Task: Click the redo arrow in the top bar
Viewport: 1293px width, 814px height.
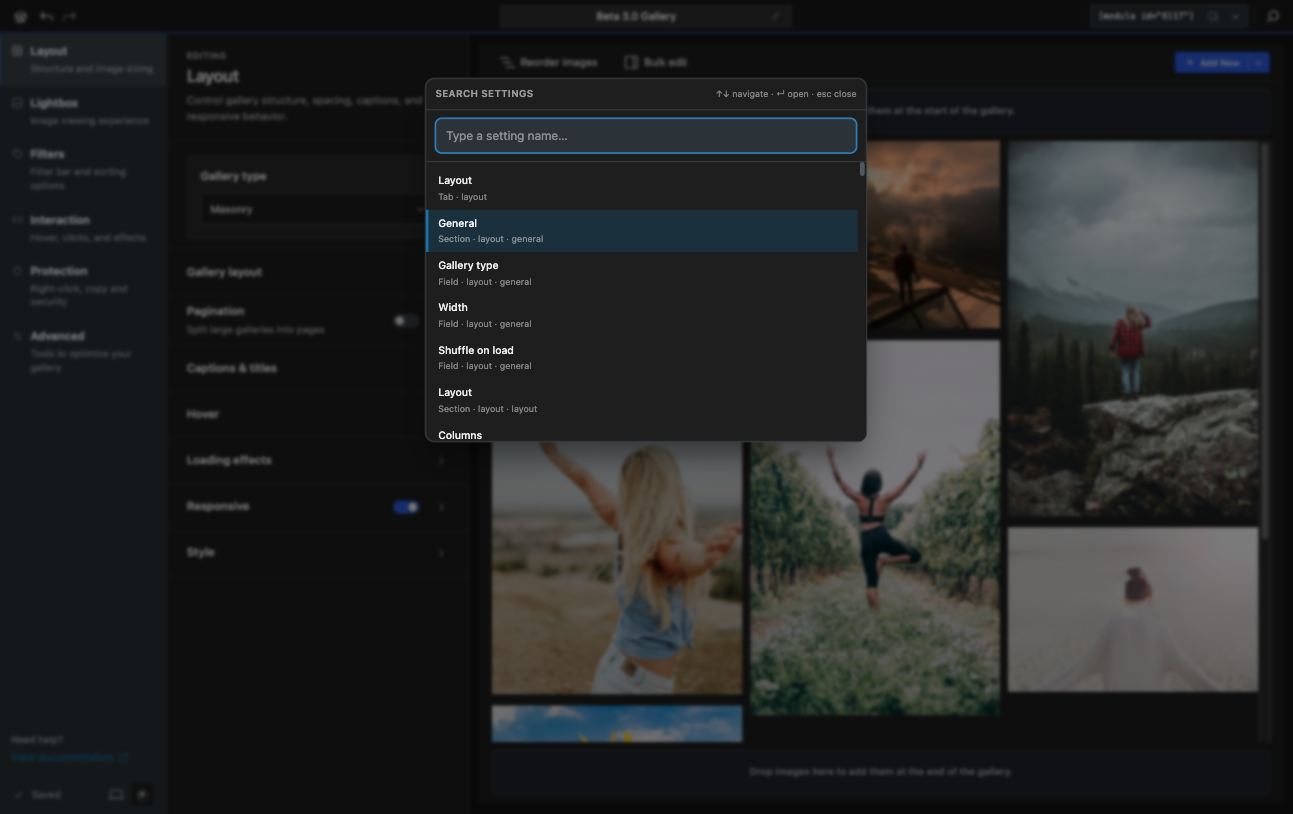Action: [x=69, y=16]
